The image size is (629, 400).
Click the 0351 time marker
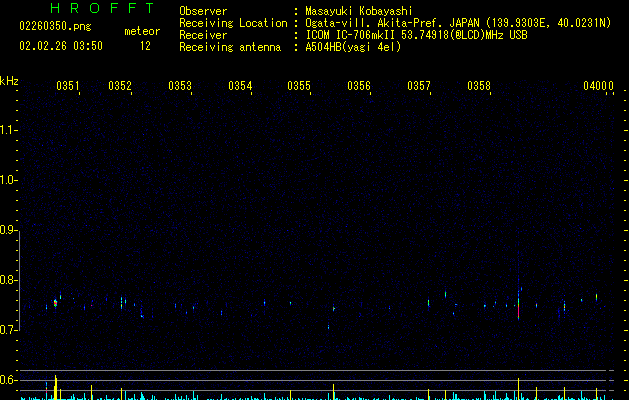pyautogui.click(x=68, y=86)
